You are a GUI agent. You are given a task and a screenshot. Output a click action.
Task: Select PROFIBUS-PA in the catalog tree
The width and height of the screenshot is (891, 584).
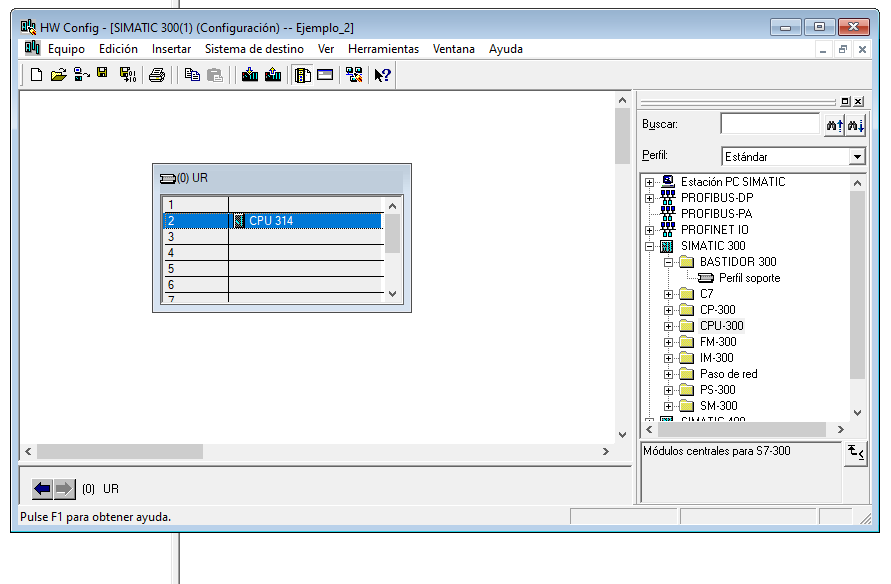coord(717,214)
